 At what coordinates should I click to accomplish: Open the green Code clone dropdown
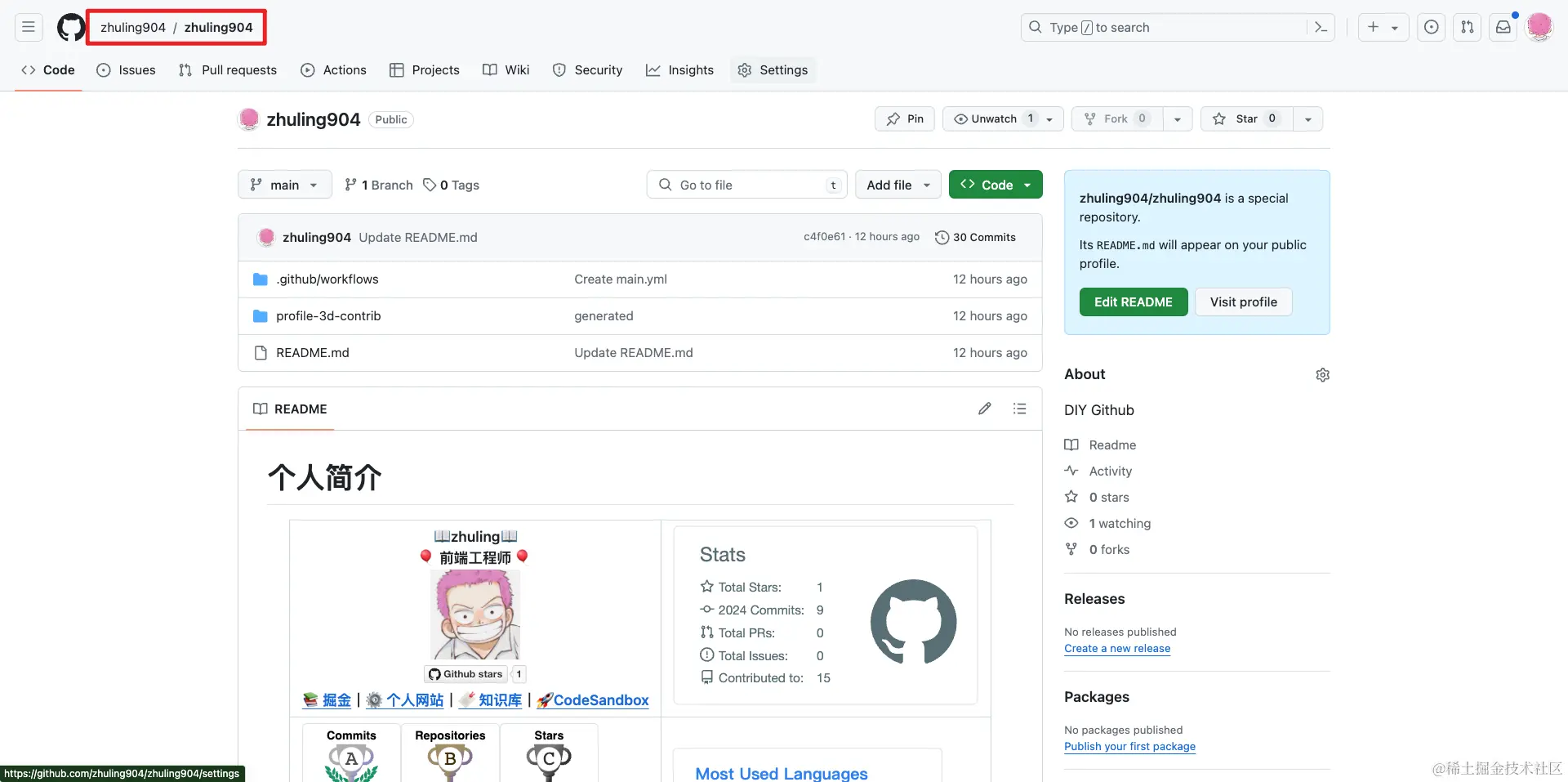click(996, 185)
